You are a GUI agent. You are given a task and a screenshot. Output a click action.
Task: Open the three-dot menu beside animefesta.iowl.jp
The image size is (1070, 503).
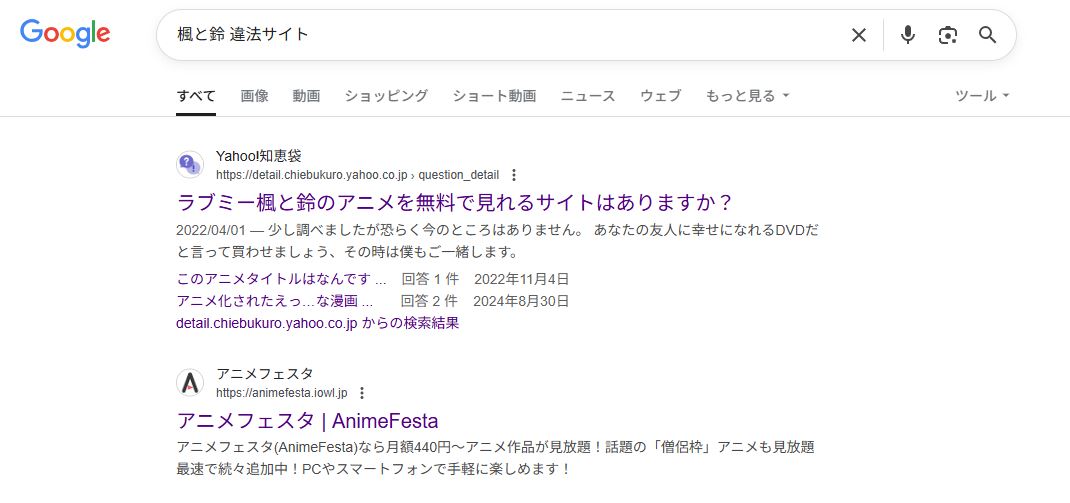pos(362,392)
